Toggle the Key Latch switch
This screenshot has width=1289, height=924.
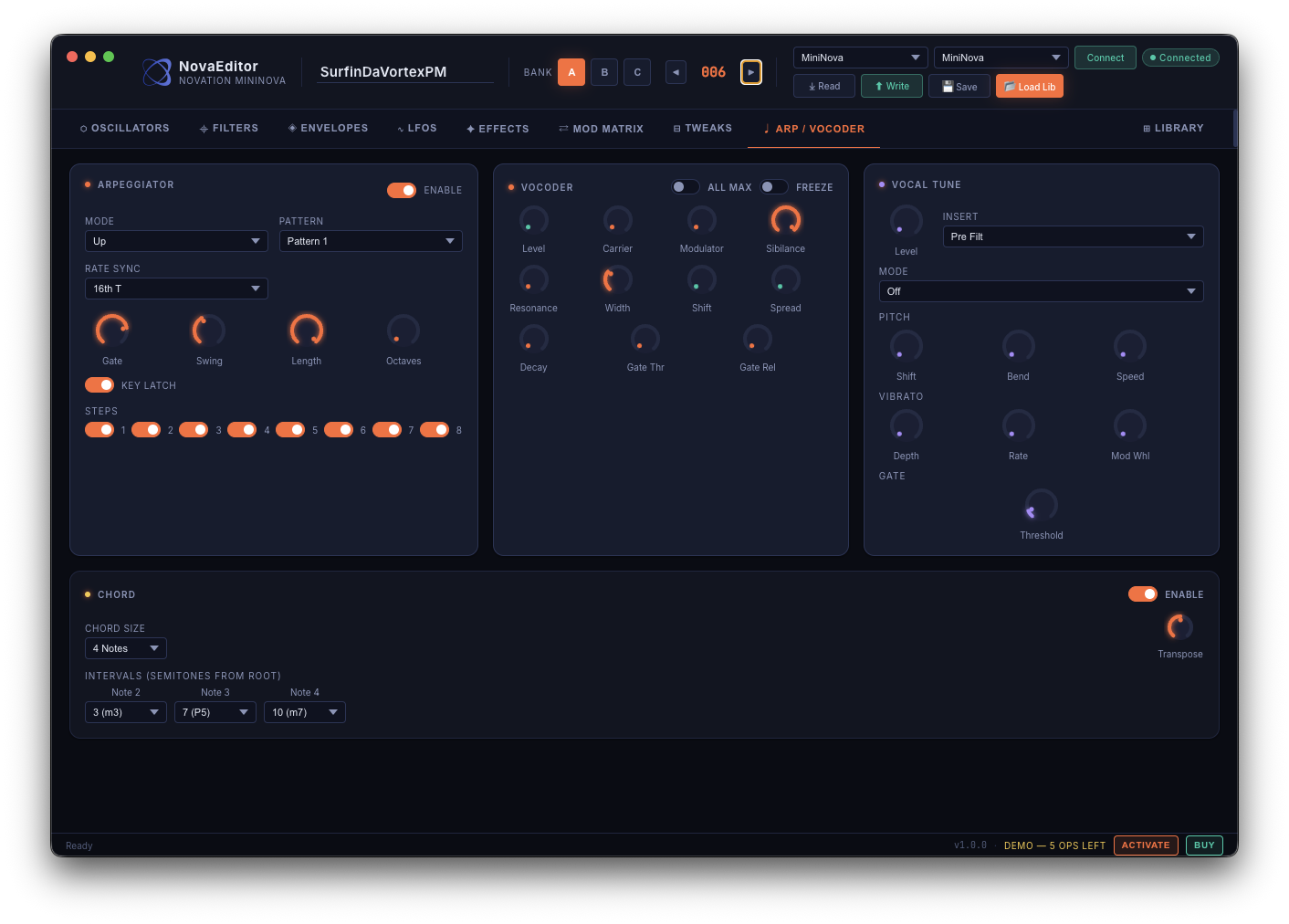[100, 385]
